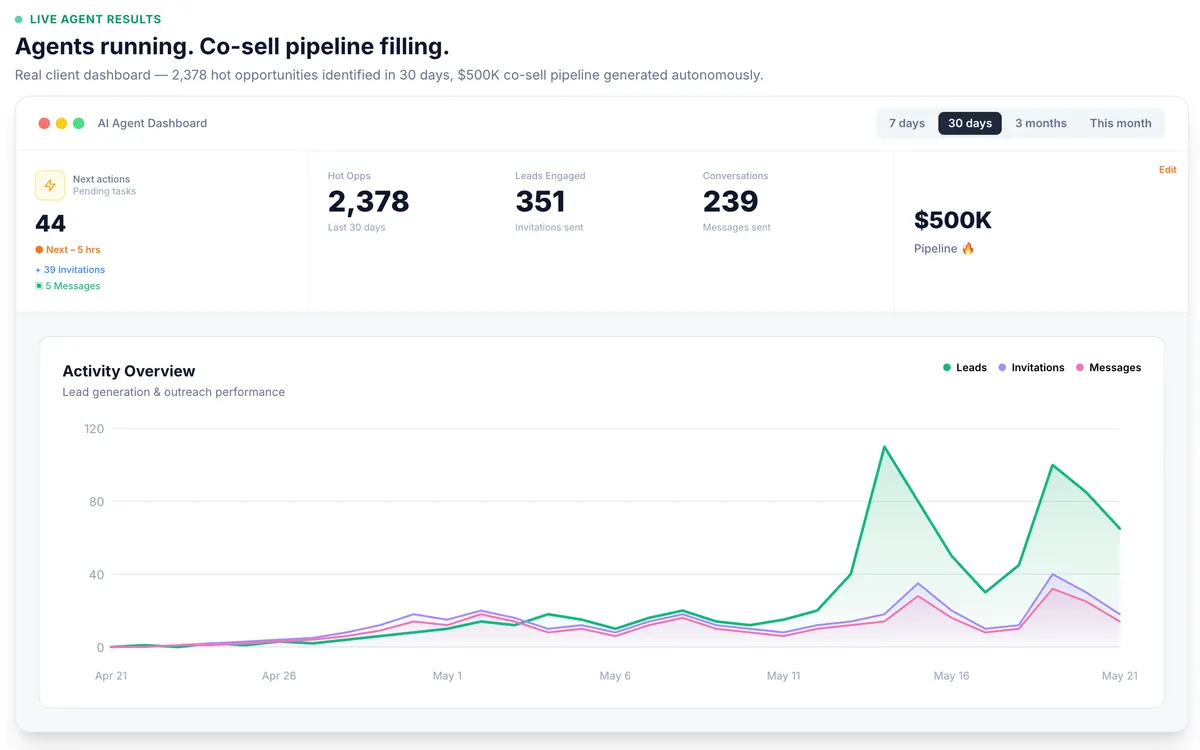Click the $500K pipeline value

[953, 220]
